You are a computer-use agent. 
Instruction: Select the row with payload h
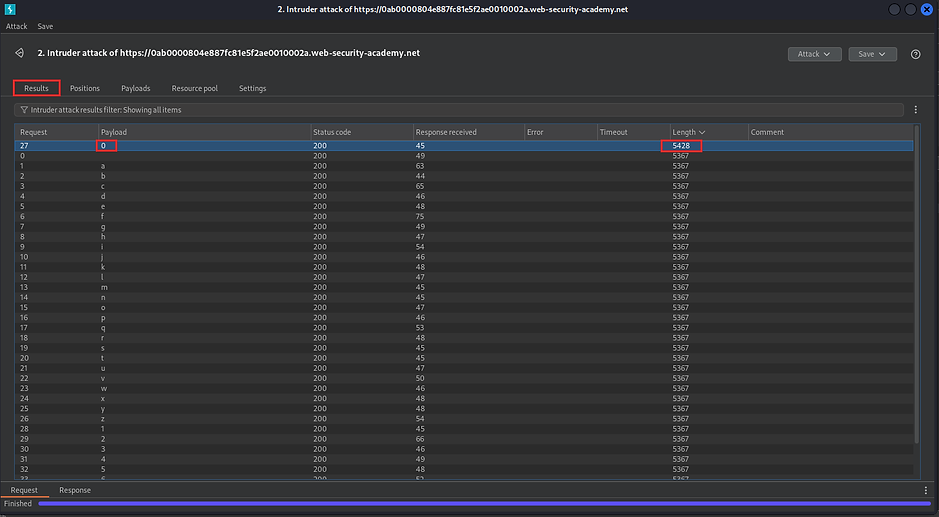464,237
